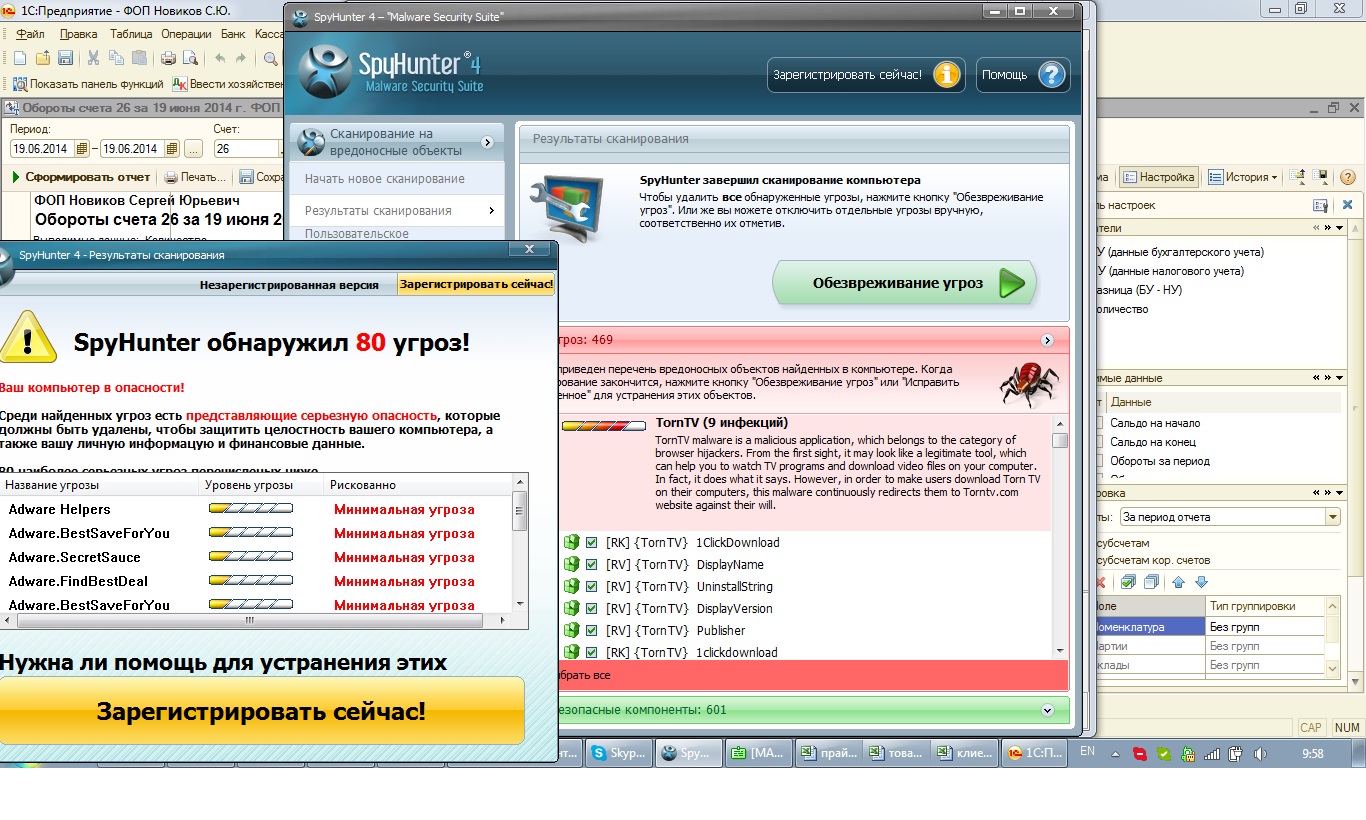
Task: Move field down with blue down arrow
Action: (1201, 582)
